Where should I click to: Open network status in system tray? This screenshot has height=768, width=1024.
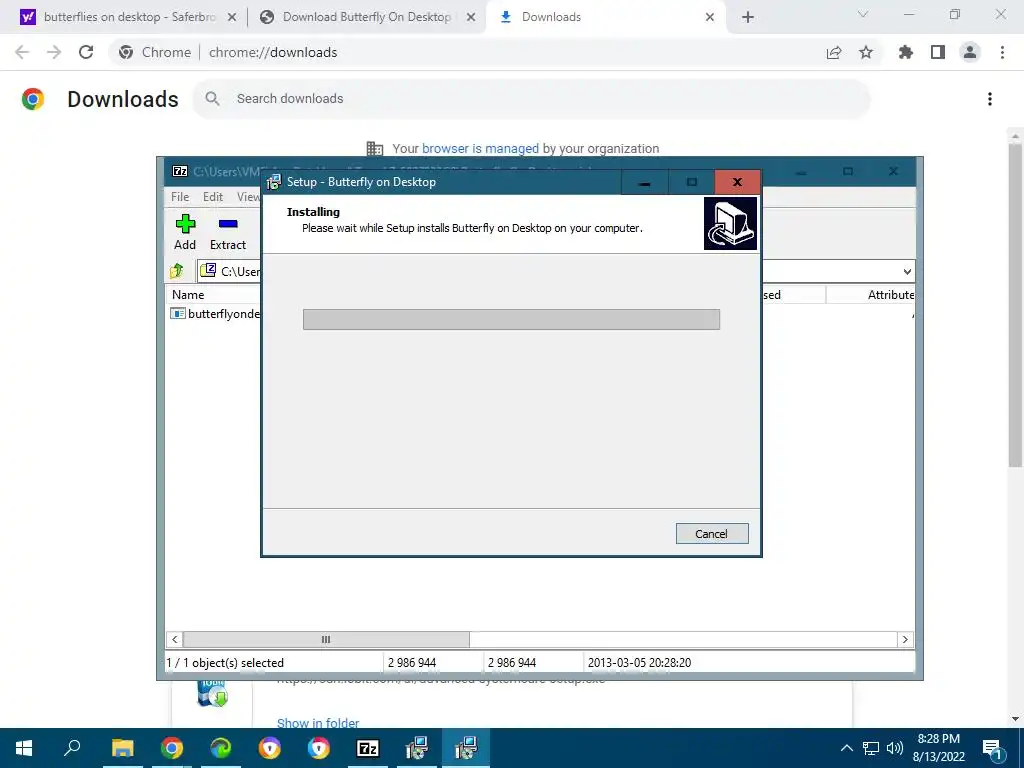click(x=871, y=748)
